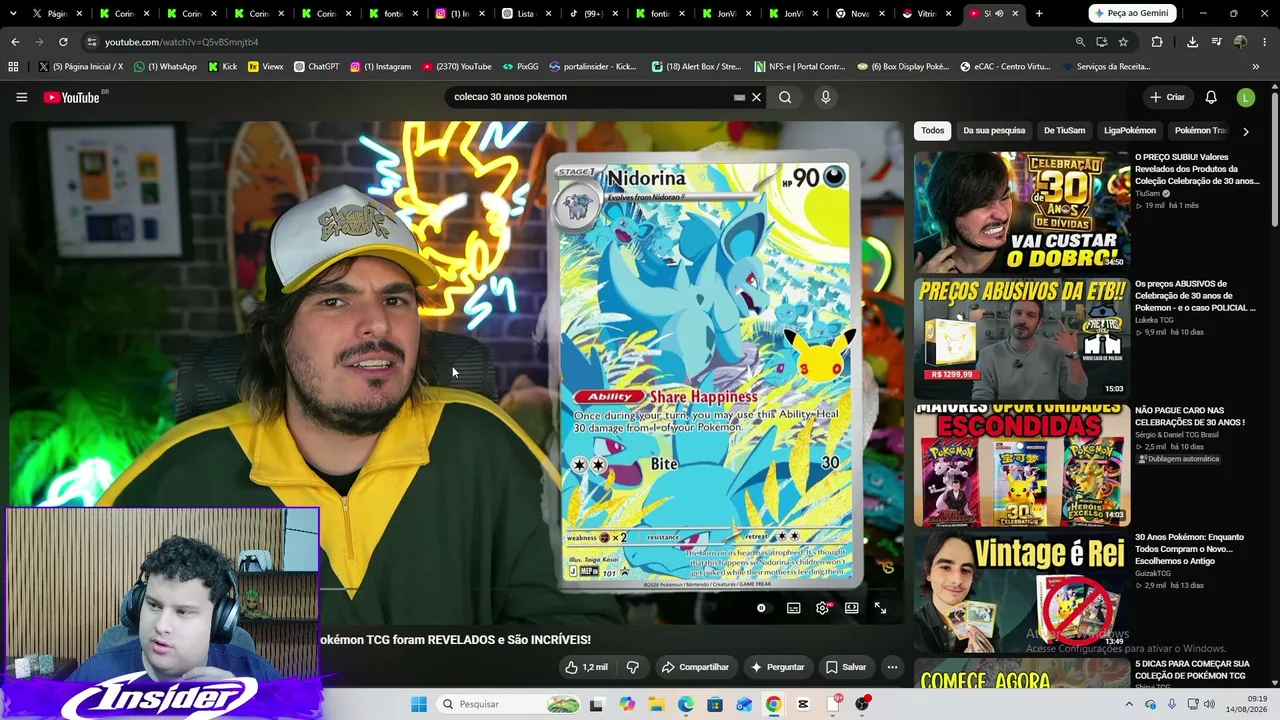Open 'NÃO PAGUE CARO NAS CELEBRAÇÕES' video title
The height and width of the screenshot is (720, 1280).
(1189, 416)
